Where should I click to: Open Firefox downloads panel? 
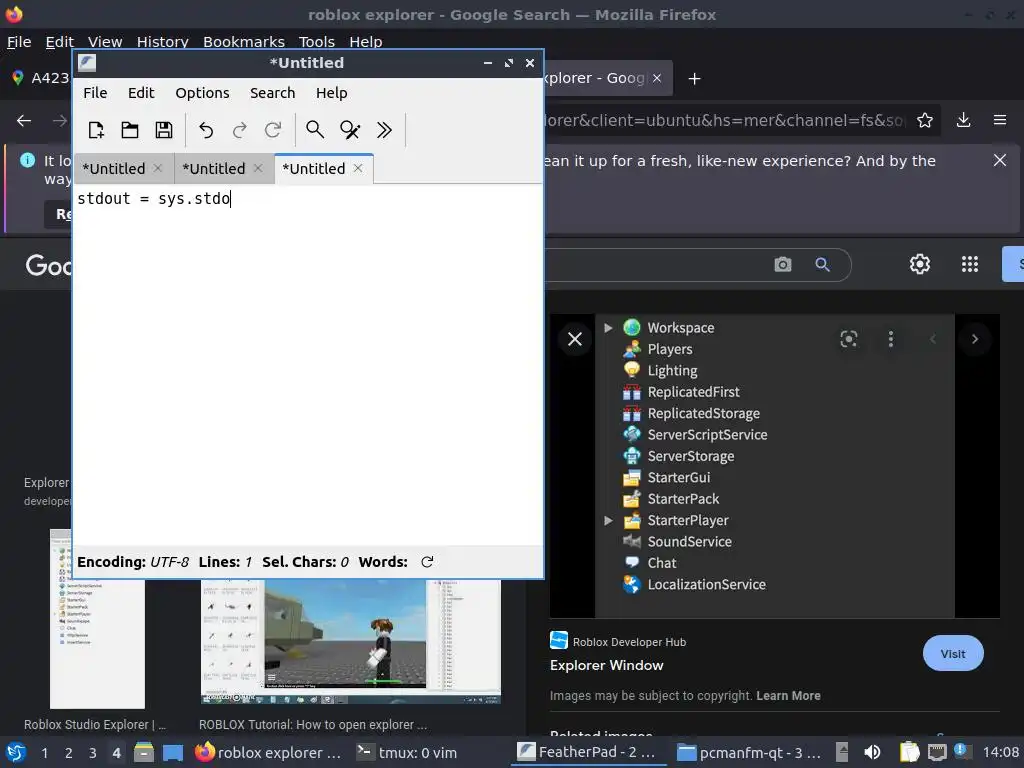pos(963,120)
